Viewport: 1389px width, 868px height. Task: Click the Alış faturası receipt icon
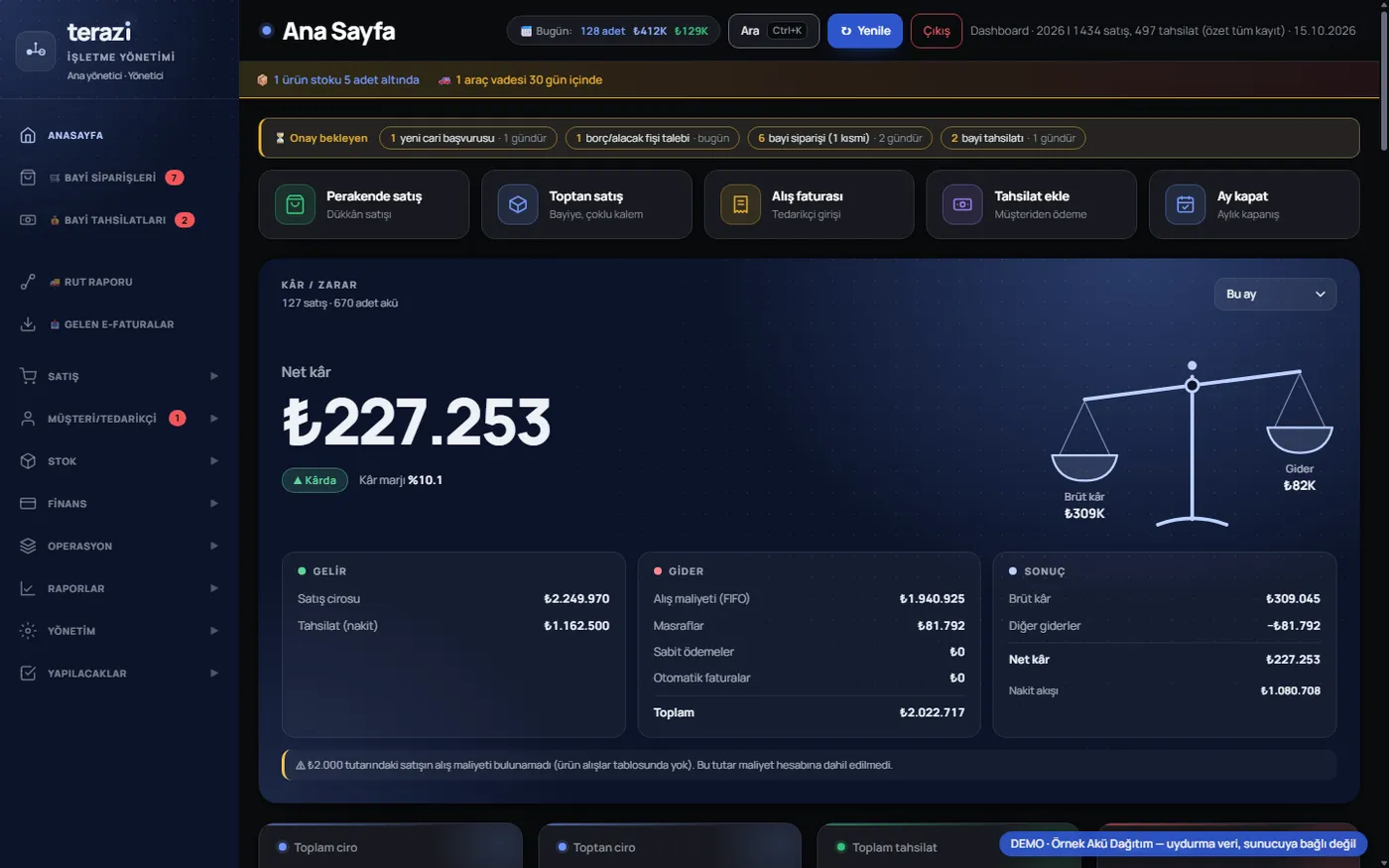pos(740,204)
